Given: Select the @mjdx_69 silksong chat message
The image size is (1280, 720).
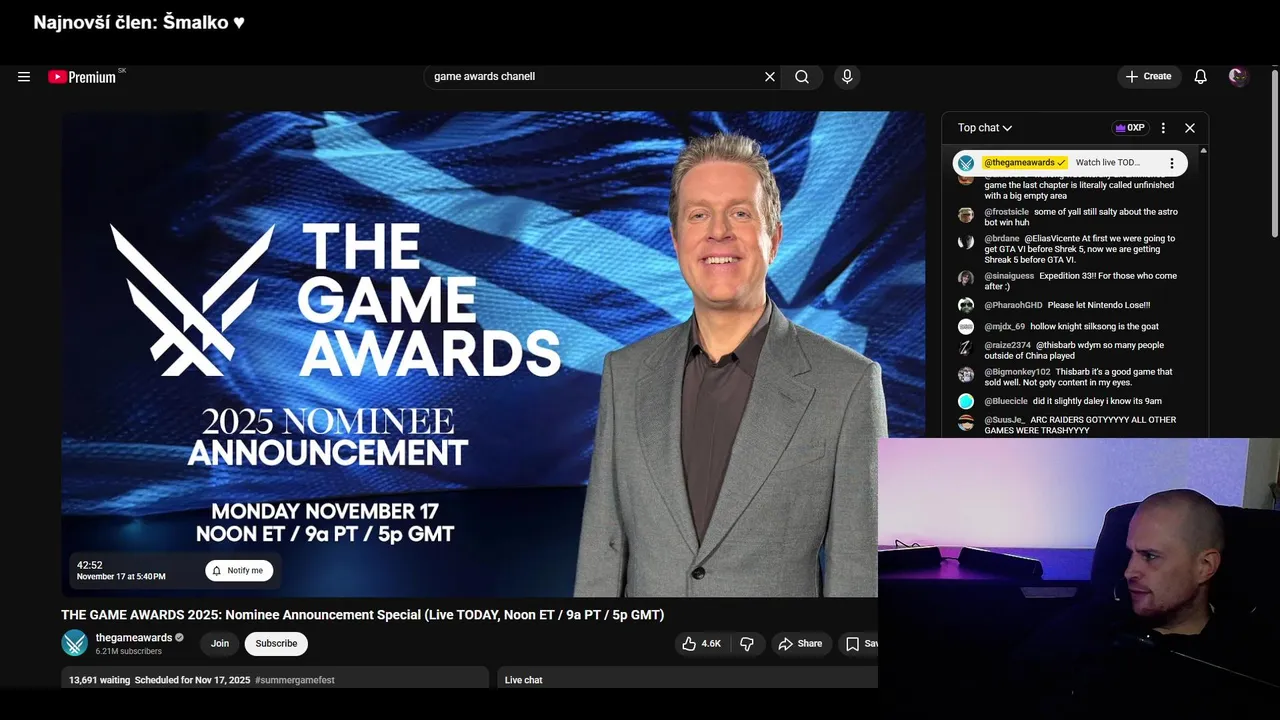Looking at the screenshot, I should pyautogui.click(x=1094, y=327).
